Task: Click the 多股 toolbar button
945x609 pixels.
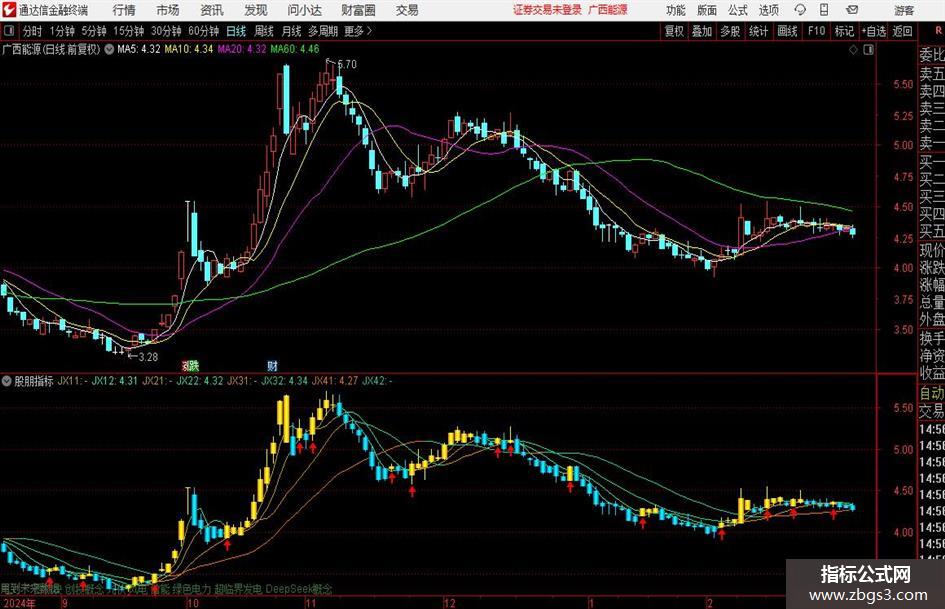Action: pos(730,31)
